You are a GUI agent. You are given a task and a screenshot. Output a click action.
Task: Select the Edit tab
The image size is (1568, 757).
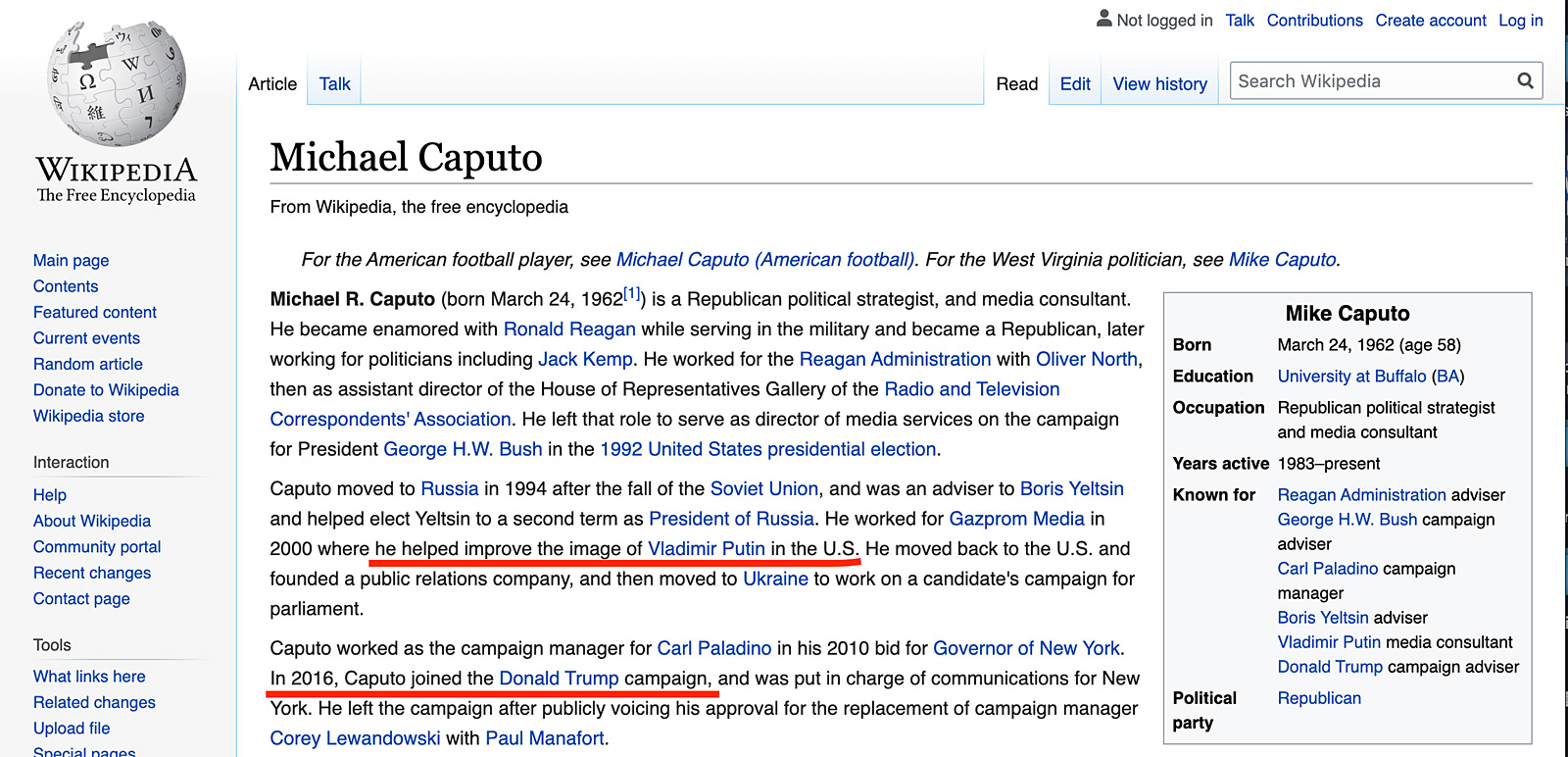click(1074, 84)
